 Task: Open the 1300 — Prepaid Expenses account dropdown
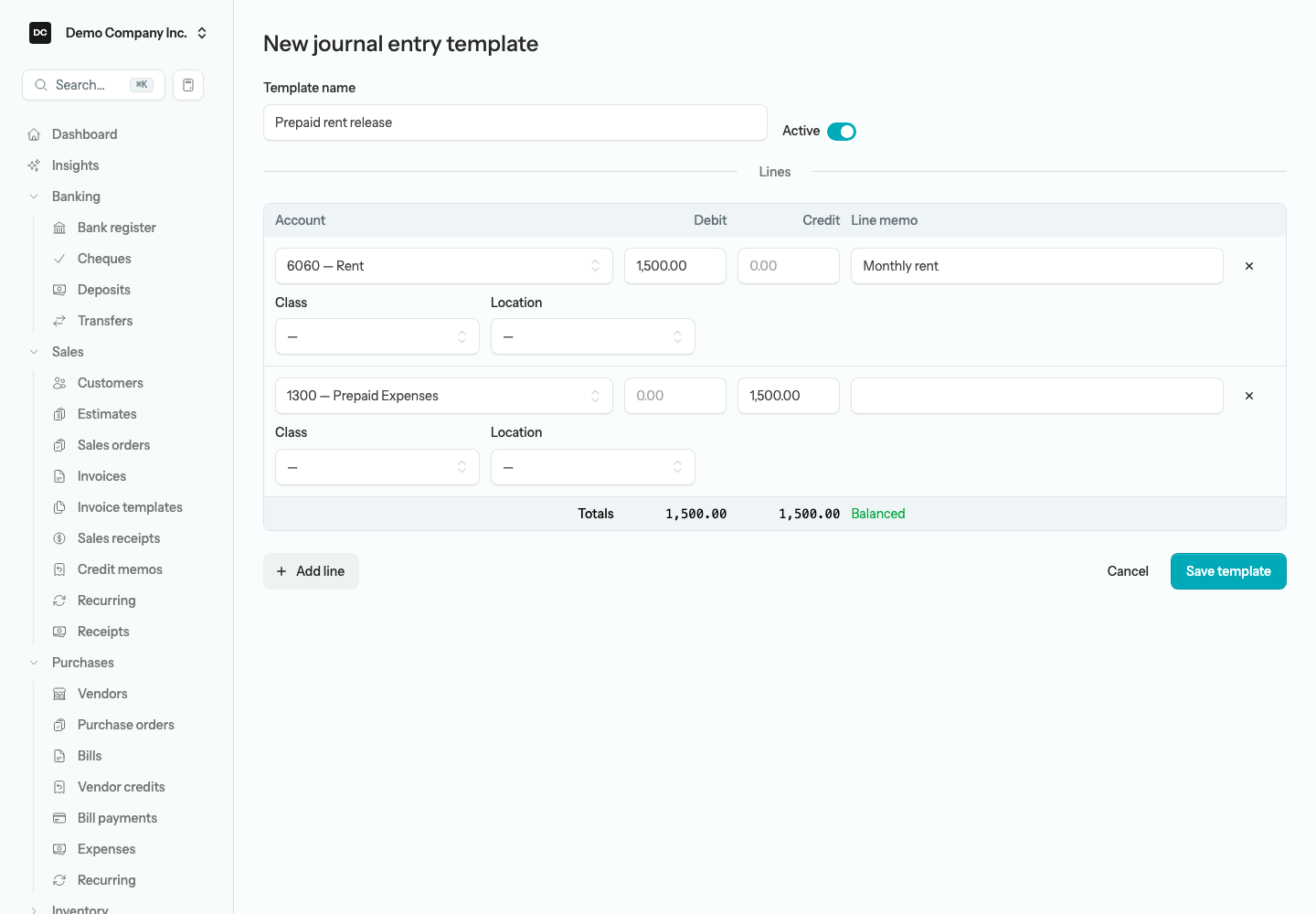pos(443,396)
